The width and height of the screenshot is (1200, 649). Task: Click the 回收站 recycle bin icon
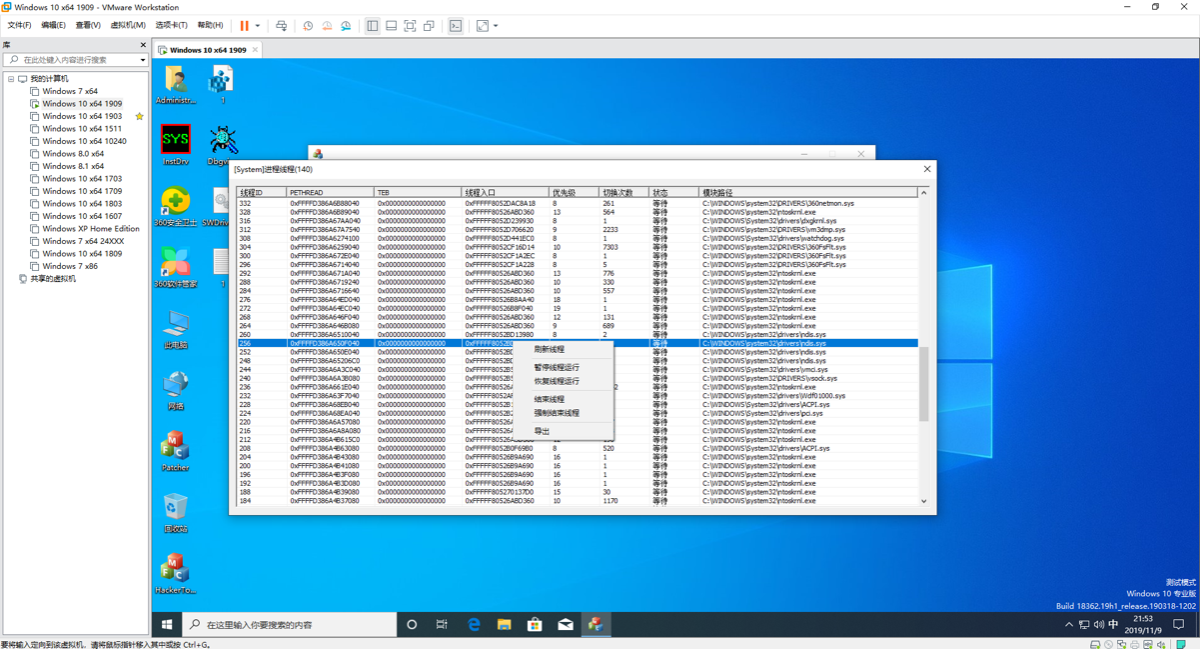[176, 512]
